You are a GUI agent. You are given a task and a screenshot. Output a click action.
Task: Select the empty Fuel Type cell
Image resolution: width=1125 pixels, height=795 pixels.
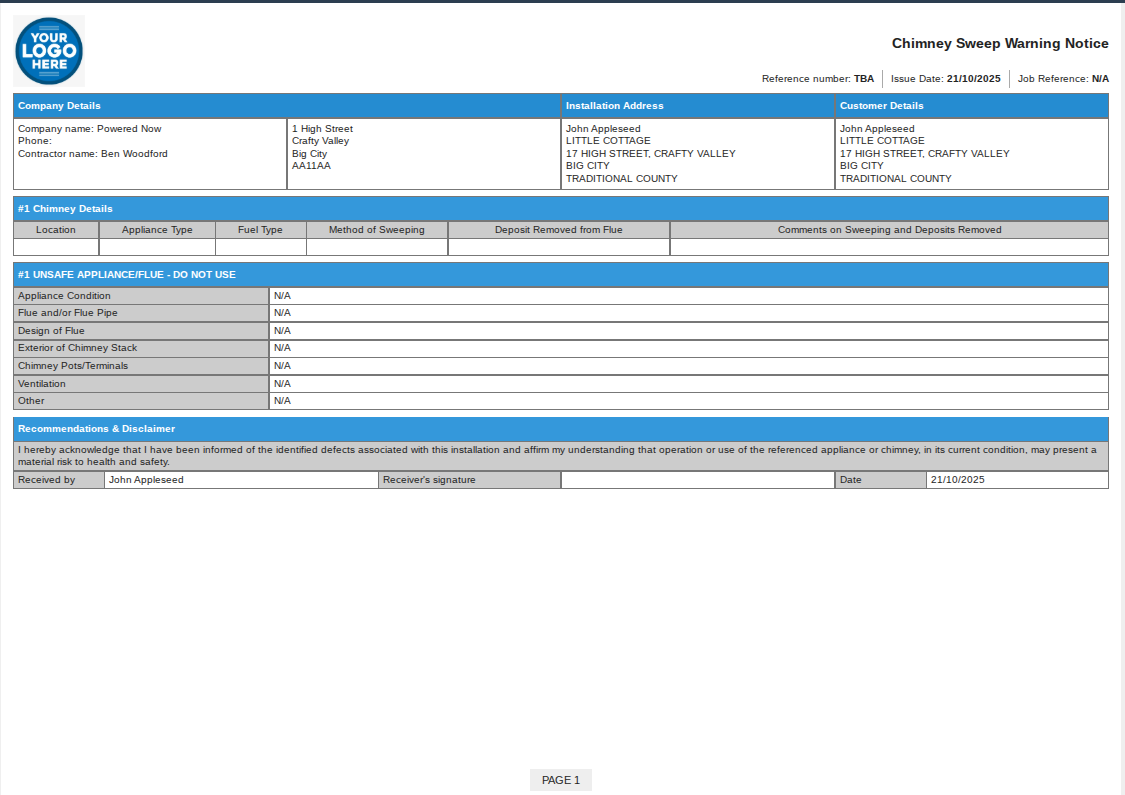pos(260,247)
